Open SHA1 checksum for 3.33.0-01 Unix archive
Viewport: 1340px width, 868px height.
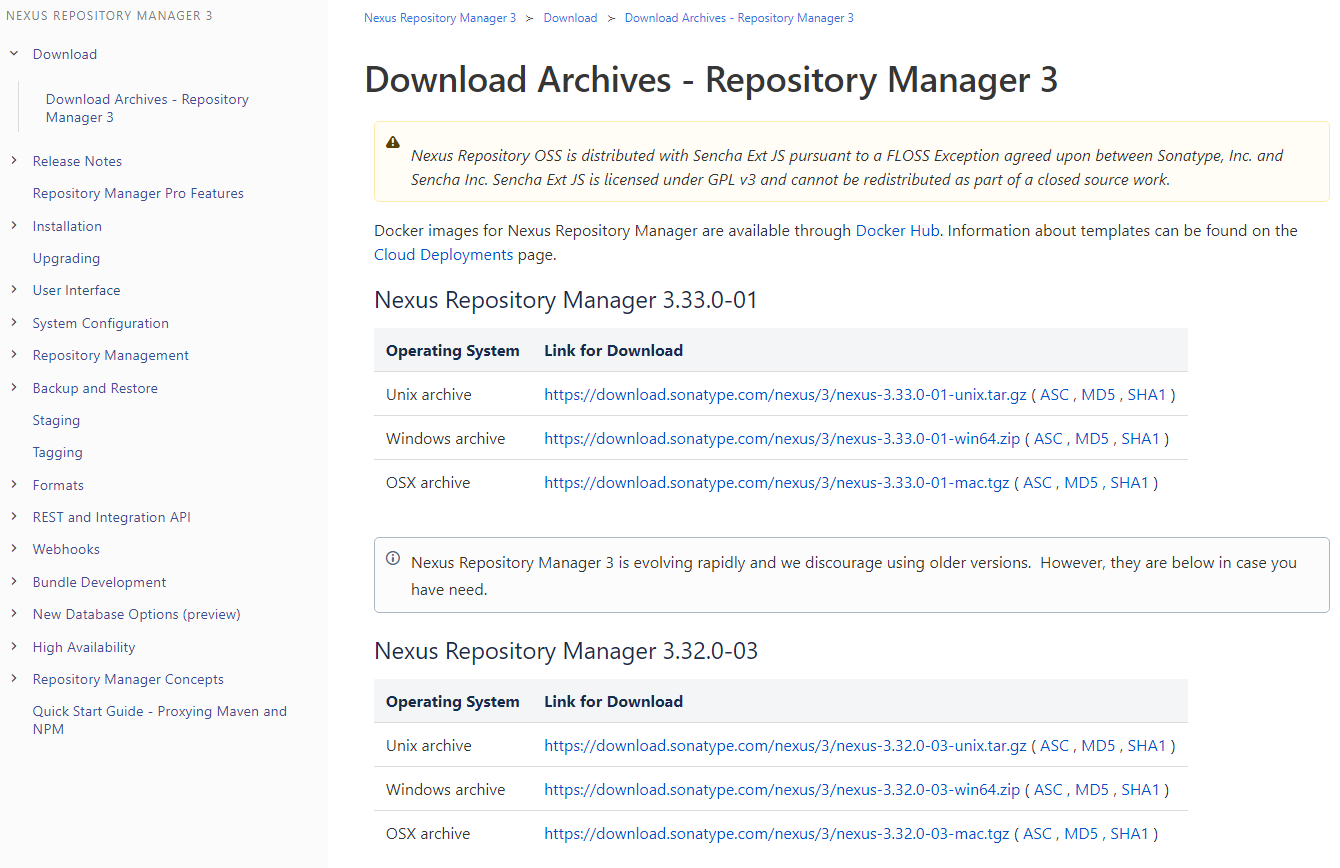coord(1147,394)
